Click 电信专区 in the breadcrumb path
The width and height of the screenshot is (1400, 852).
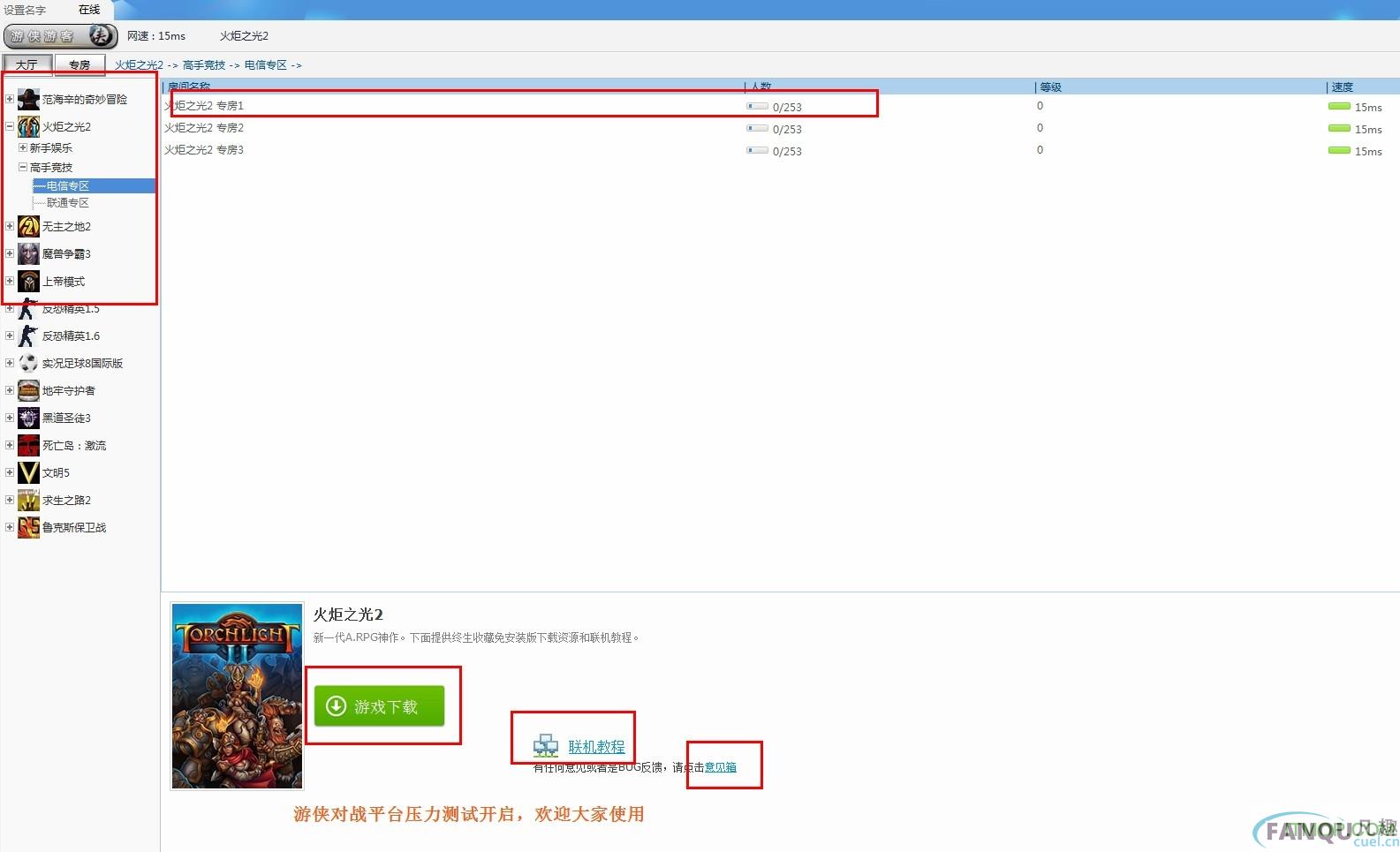[266, 65]
